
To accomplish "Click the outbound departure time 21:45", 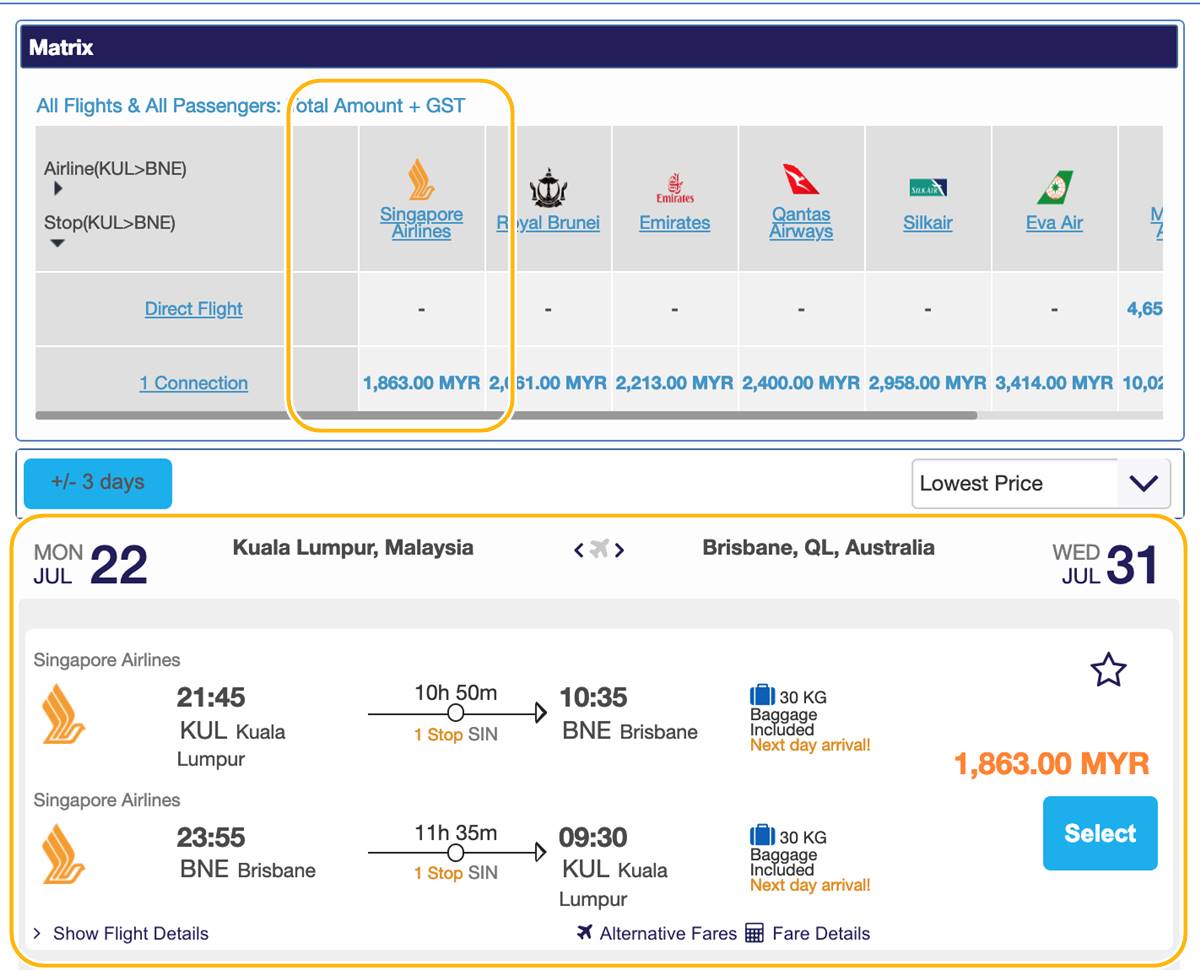I will (x=211, y=697).
